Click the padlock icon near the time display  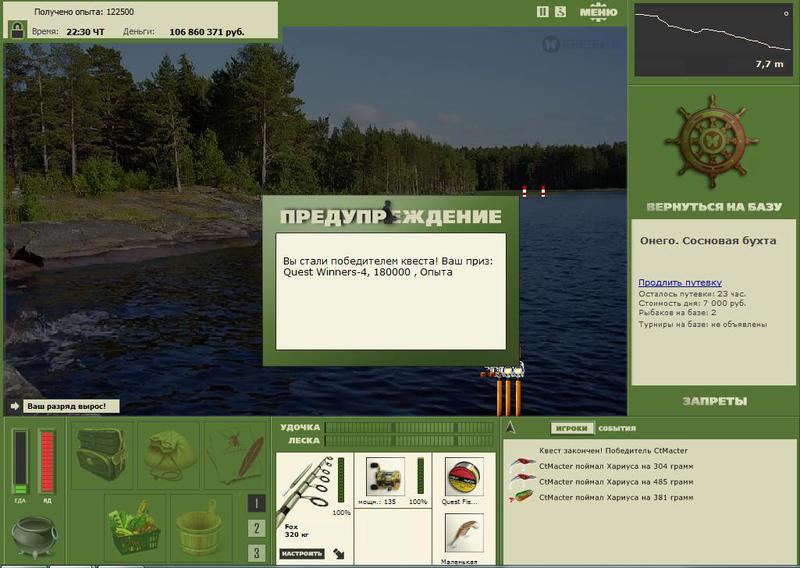[x=17, y=29]
